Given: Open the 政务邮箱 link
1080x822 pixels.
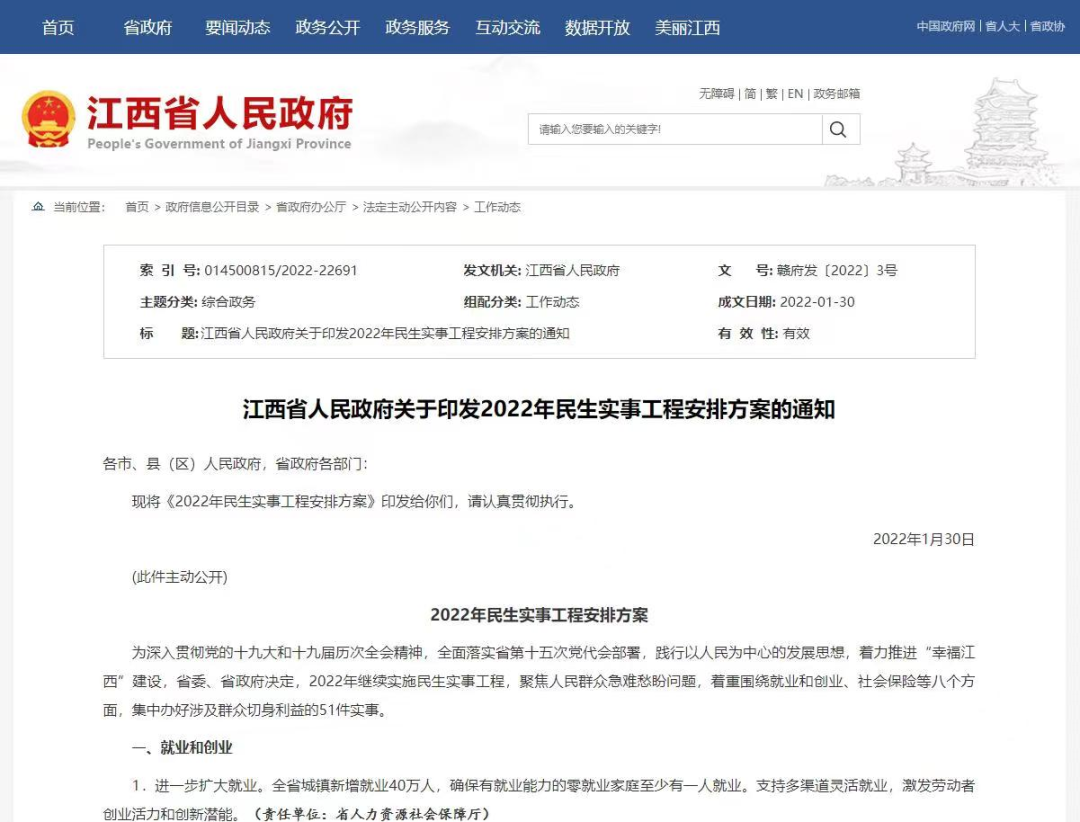Looking at the screenshot, I should (x=837, y=94).
